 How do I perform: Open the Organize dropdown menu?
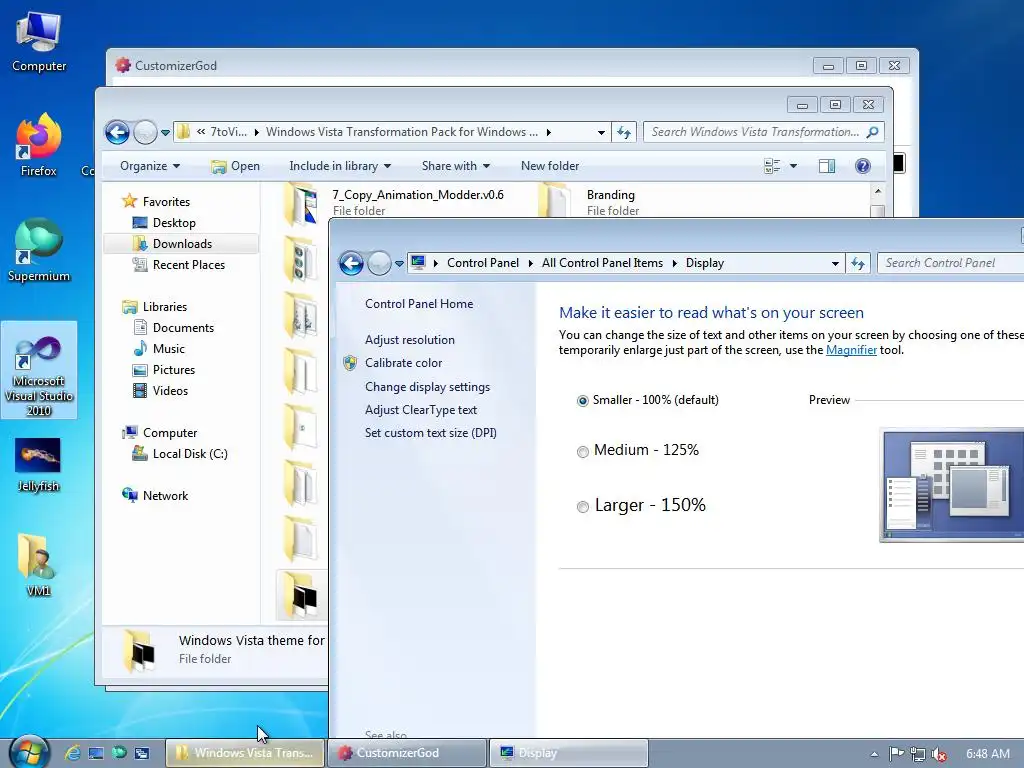pyautogui.click(x=150, y=166)
